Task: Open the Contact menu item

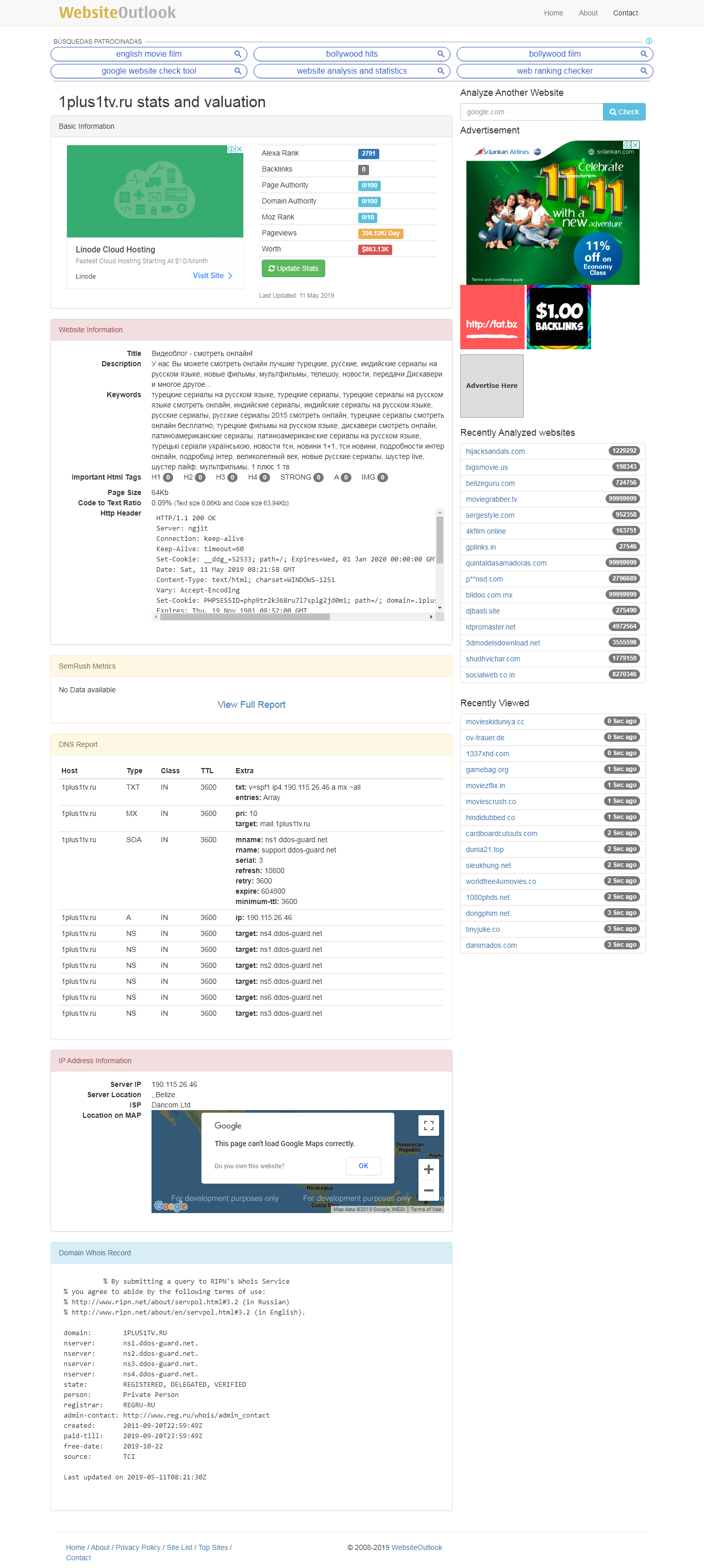Action: pyautogui.click(x=625, y=13)
